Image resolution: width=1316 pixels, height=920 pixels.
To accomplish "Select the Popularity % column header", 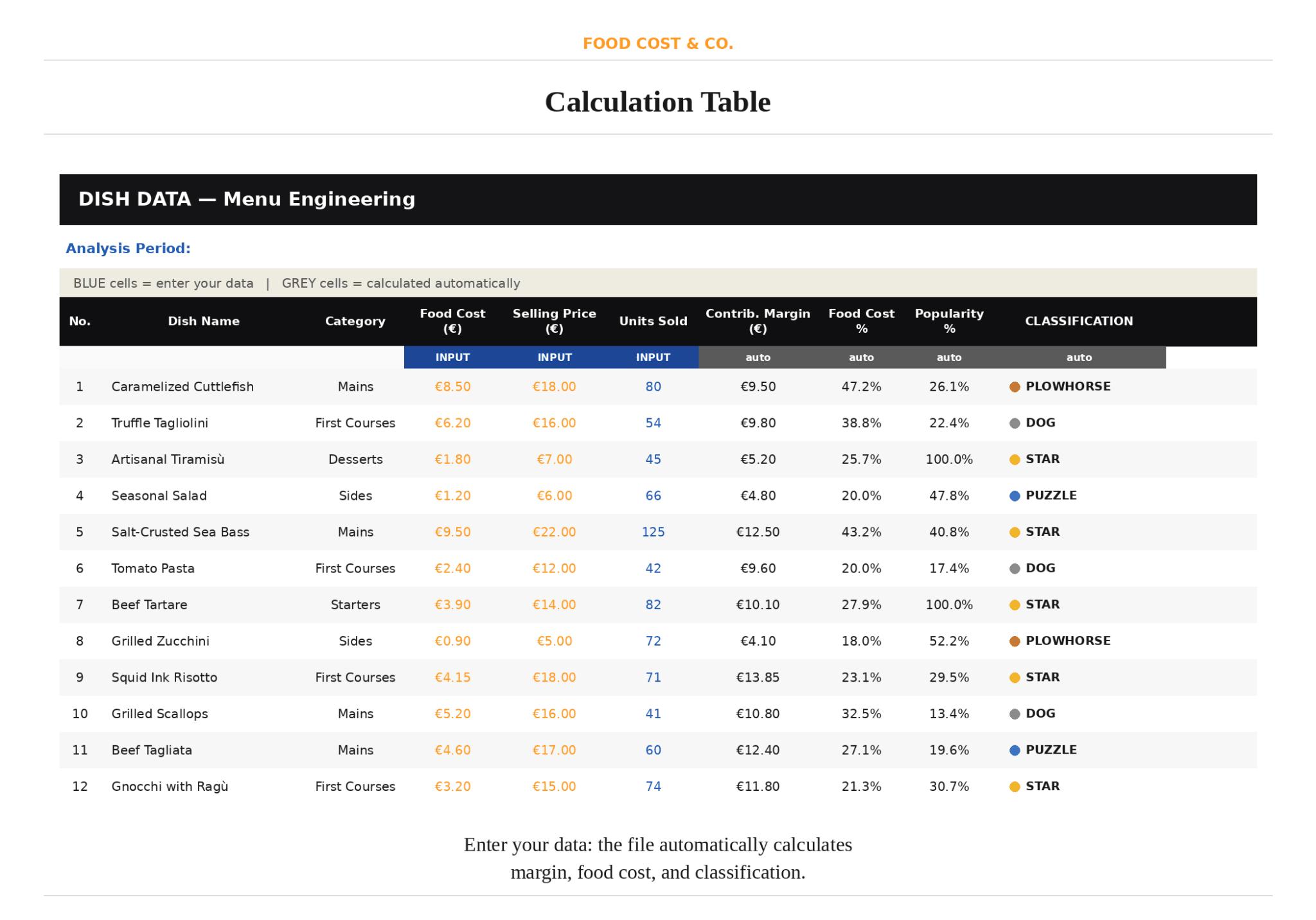I will pos(949,321).
